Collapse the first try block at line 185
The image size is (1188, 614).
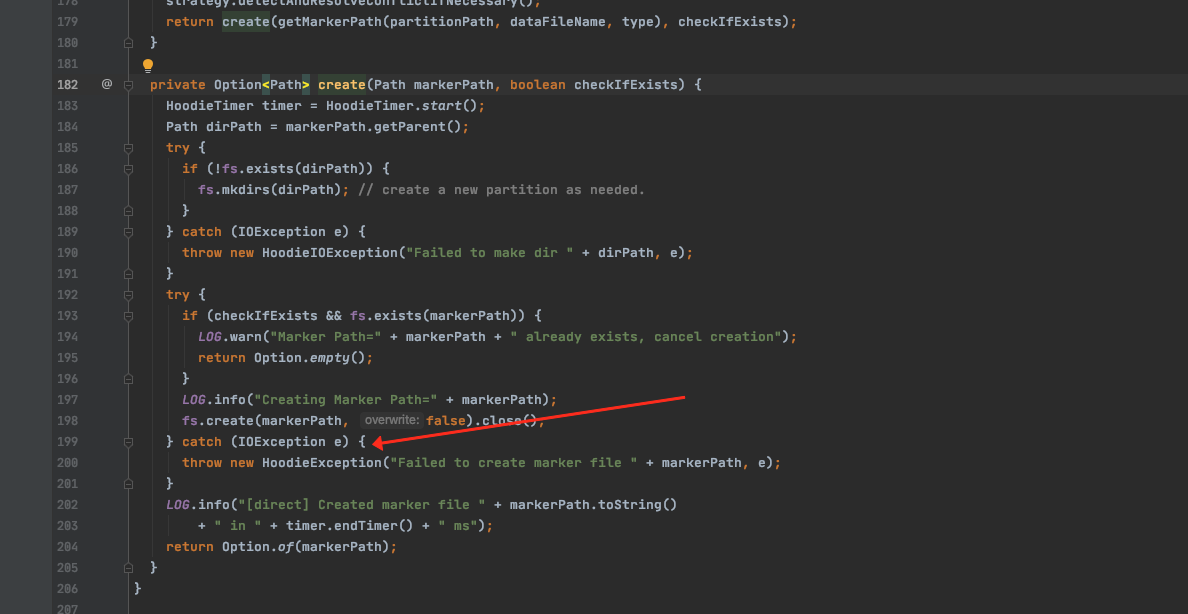coord(129,148)
